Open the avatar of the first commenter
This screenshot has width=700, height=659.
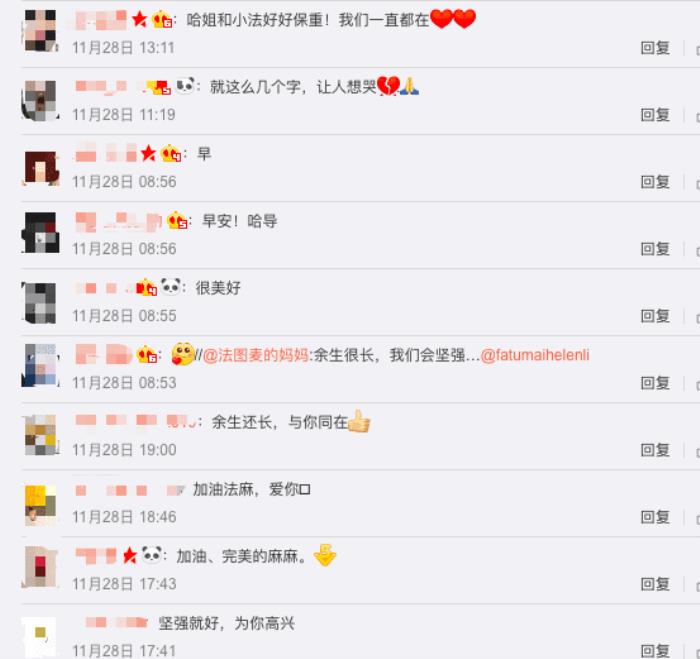tap(40, 30)
